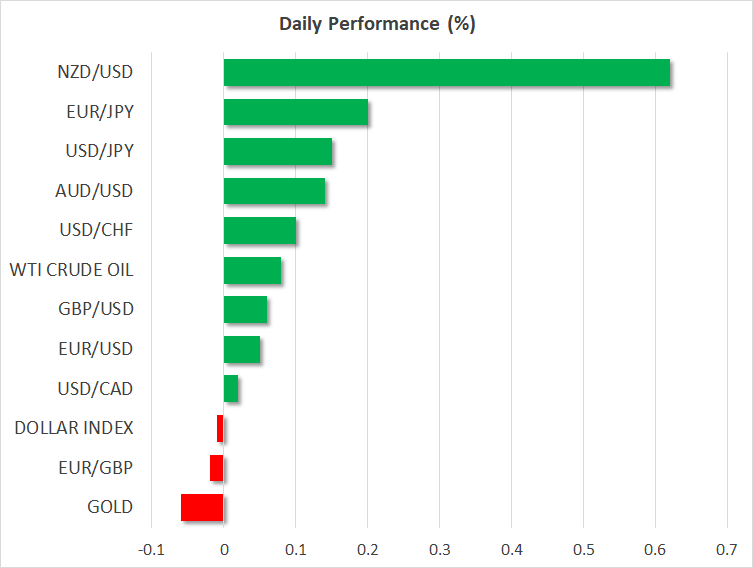
Task: Click the -0.1 axis value
Action: coord(150,549)
